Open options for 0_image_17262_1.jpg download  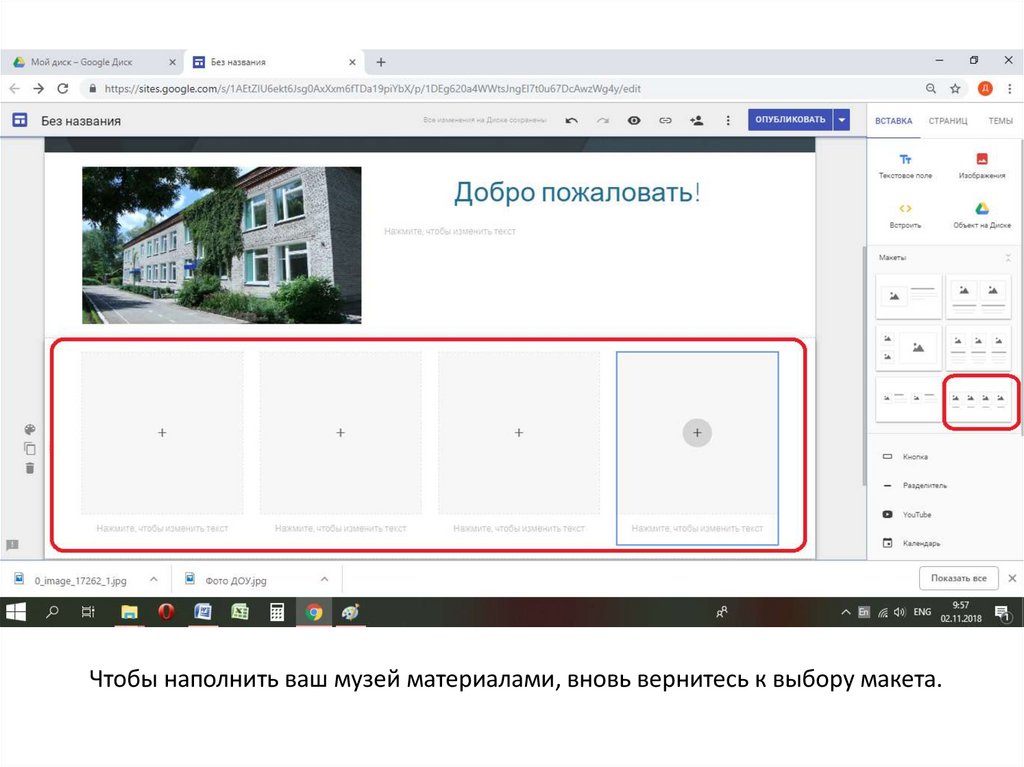tap(153, 579)
